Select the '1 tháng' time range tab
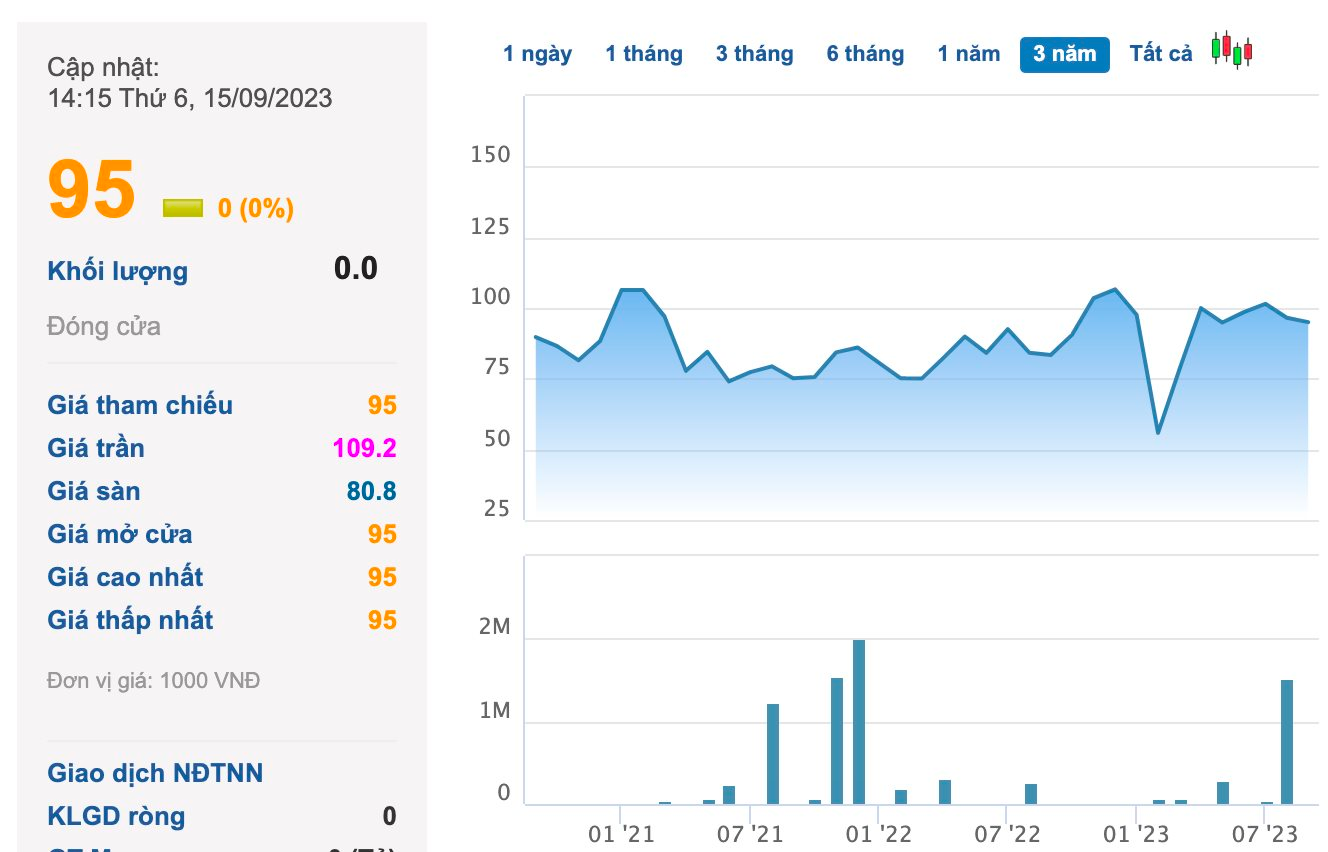 tap(644, 54)
